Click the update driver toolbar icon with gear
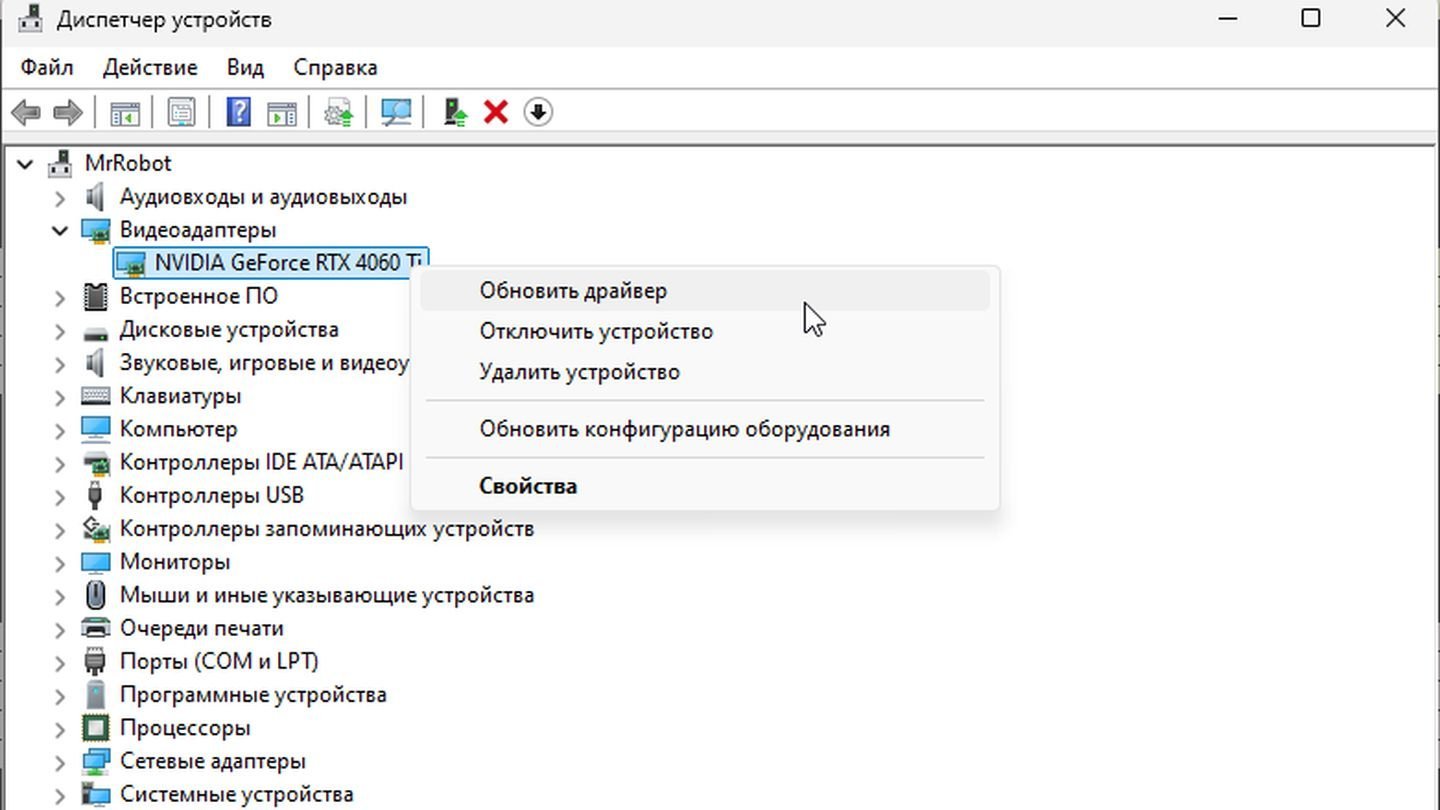 click(339, 112)
